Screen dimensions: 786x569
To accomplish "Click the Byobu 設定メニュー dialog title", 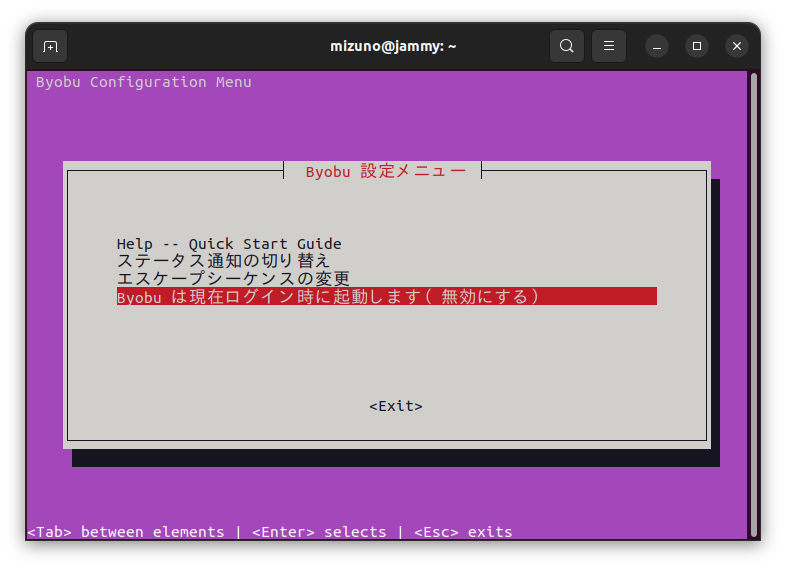I will coord(385,171).
